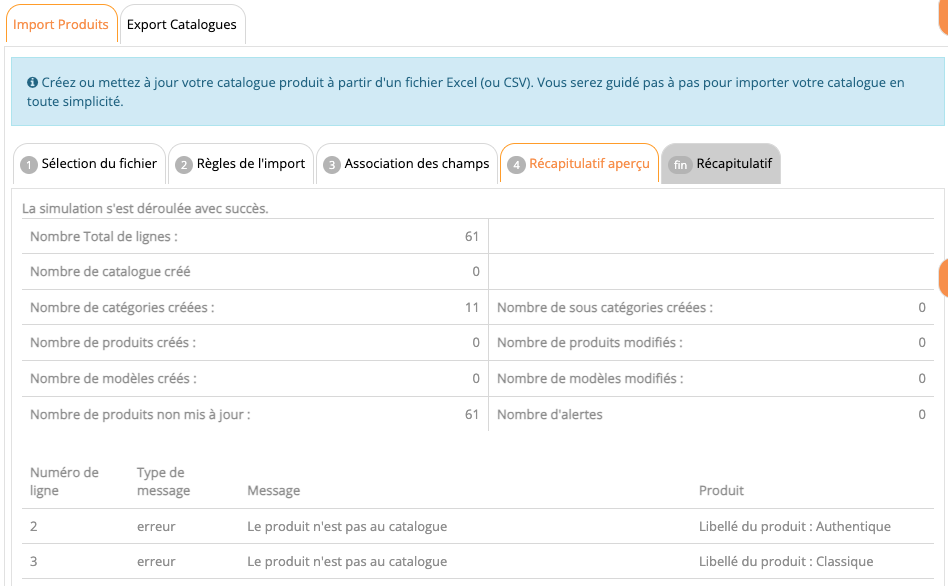
Task: Click the 'Nombre Total de lignes' label
Action: [x=104, y=237]
